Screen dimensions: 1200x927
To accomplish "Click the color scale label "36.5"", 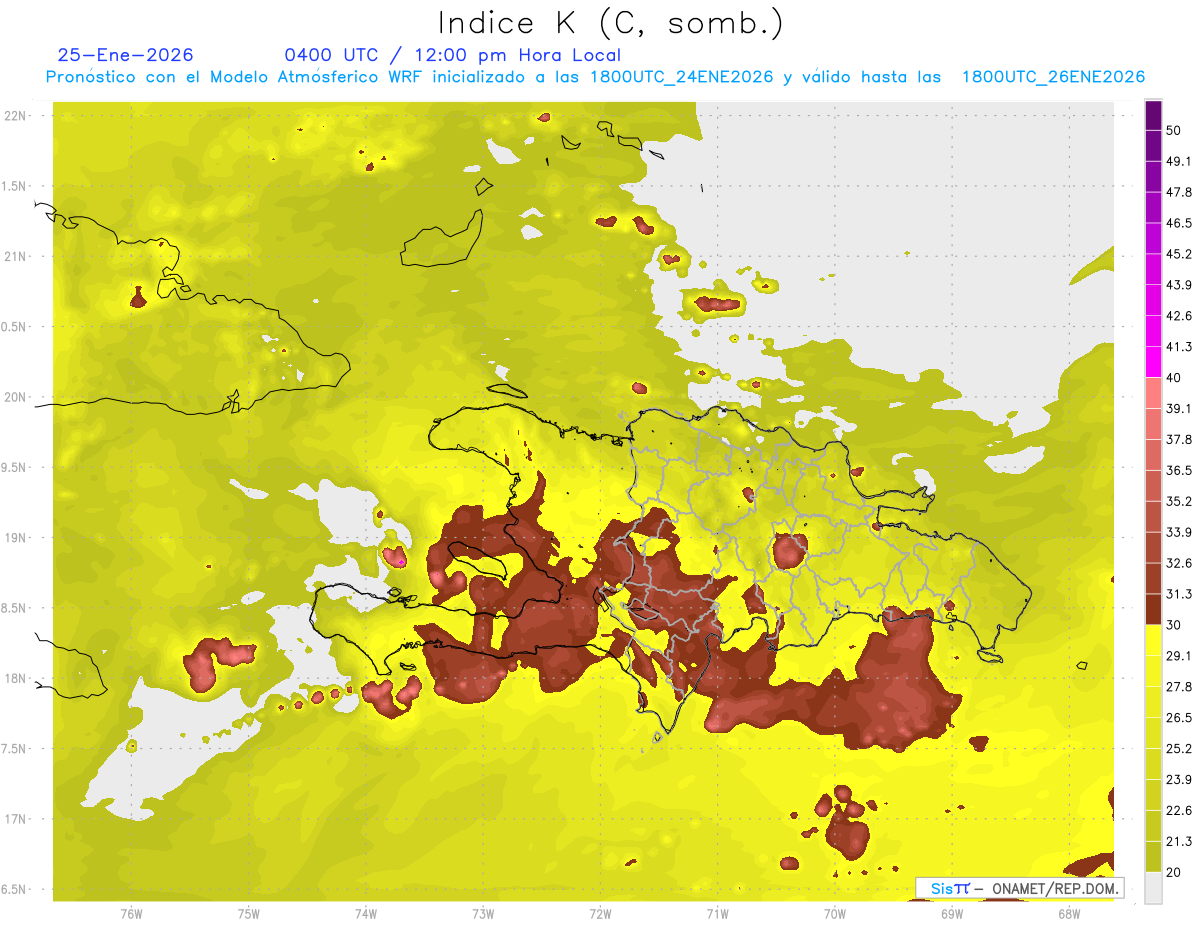I will 1179,470.
